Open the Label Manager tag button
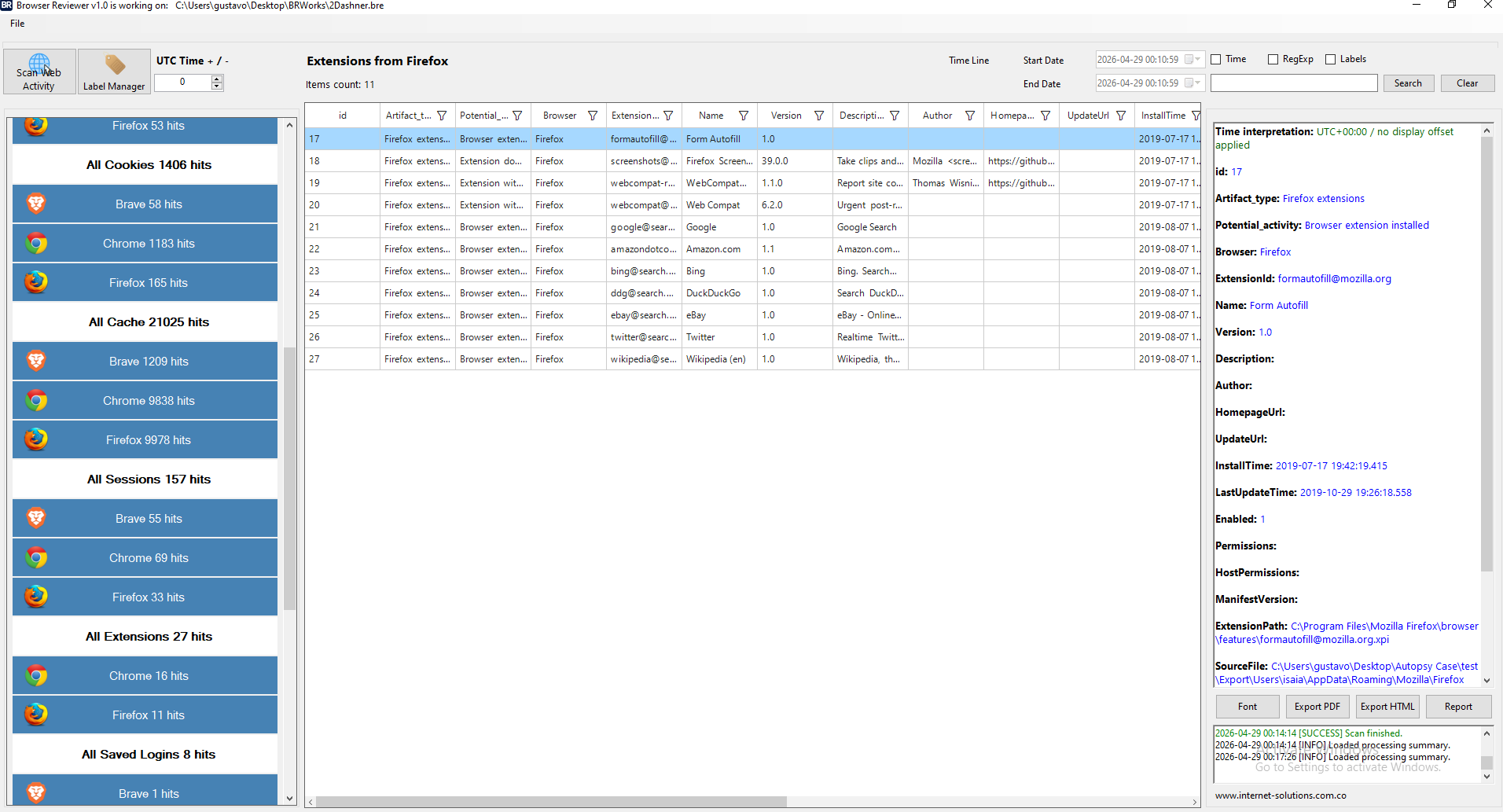The width and height of the screenshot is (1503, 812). click(114, 72)
